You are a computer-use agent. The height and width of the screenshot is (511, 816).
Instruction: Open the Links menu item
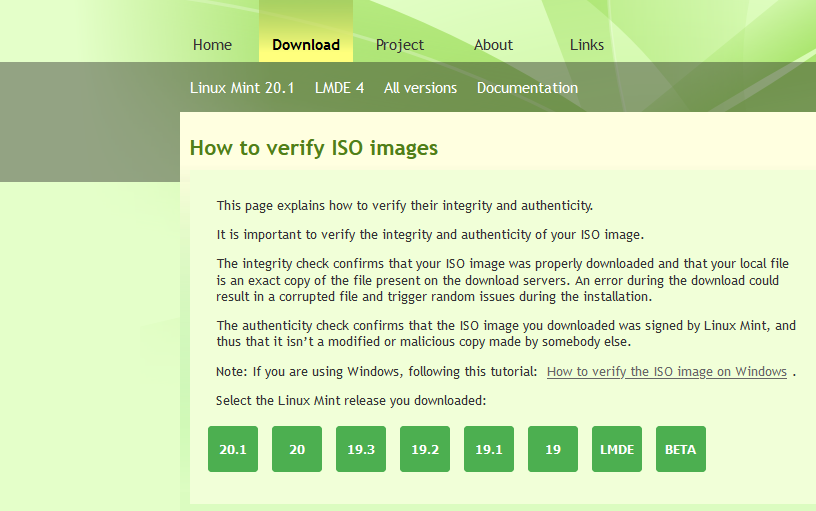pos(587,45)
